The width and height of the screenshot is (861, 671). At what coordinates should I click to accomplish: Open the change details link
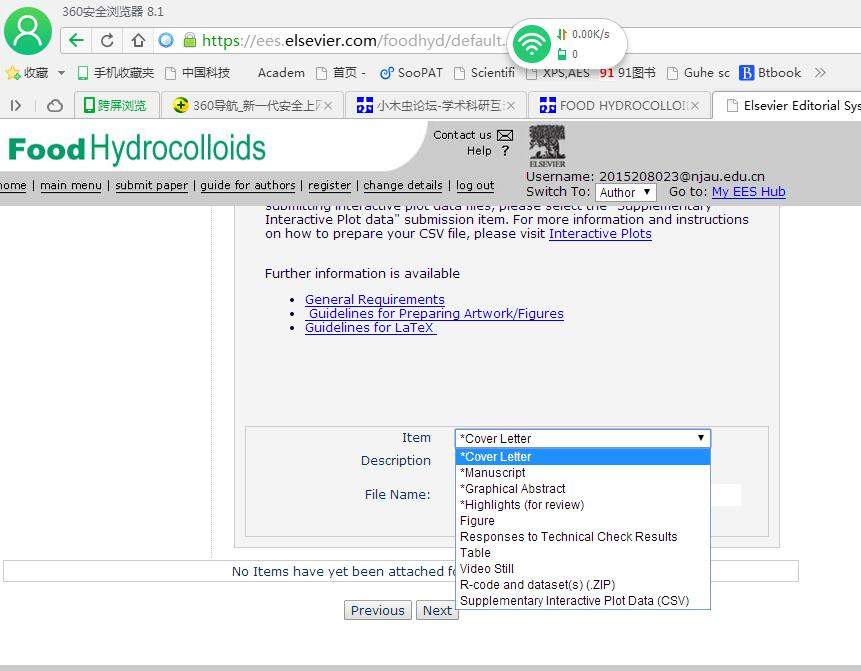pyautogui.click(x=402, y=186)
